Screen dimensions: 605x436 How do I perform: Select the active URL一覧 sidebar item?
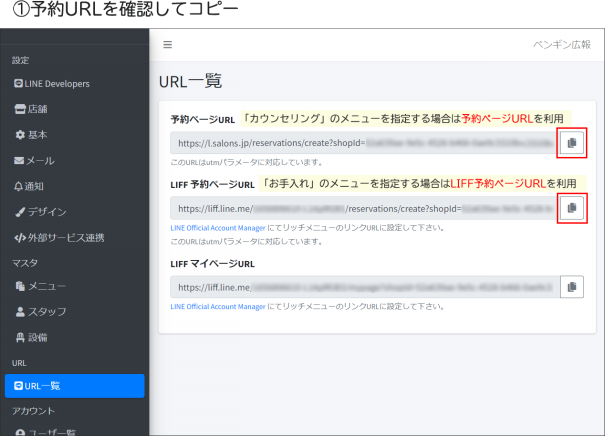(74, 386)
